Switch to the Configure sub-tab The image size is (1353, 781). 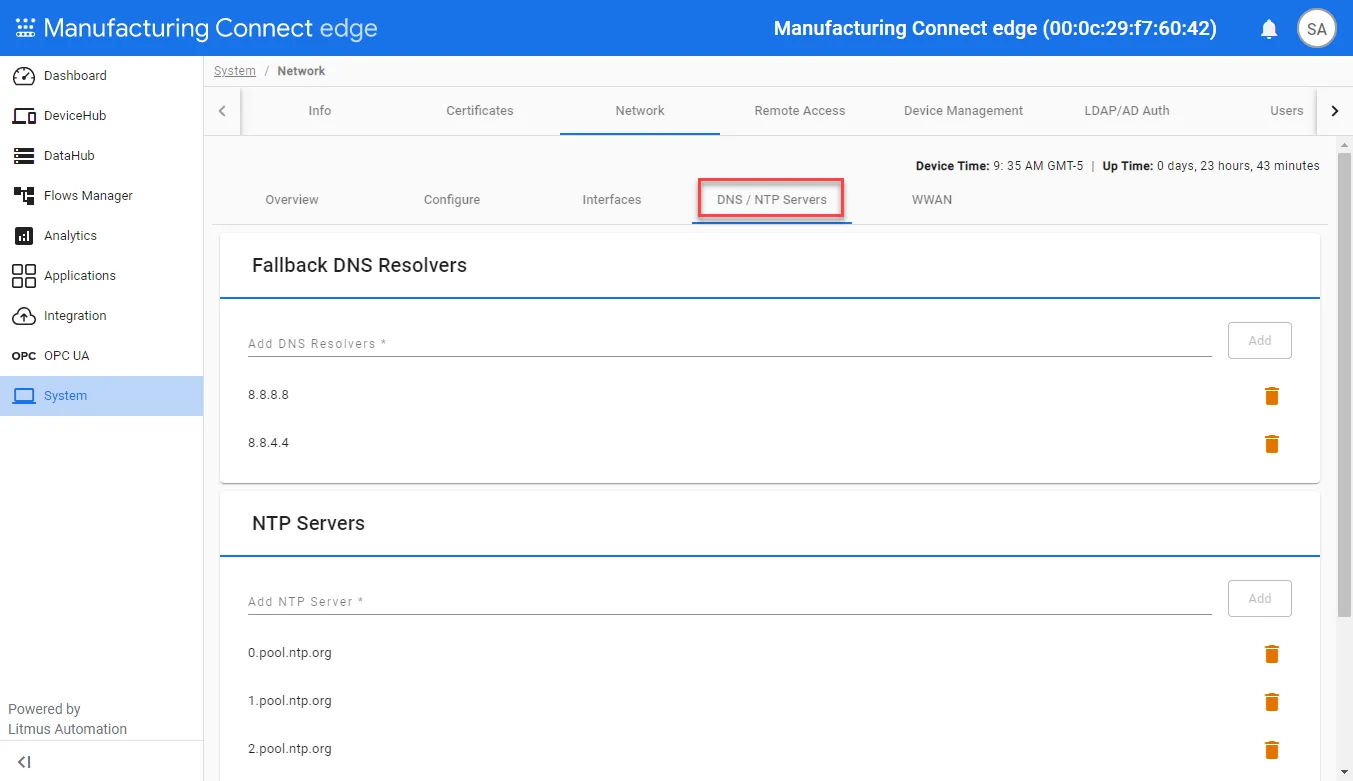452,200
